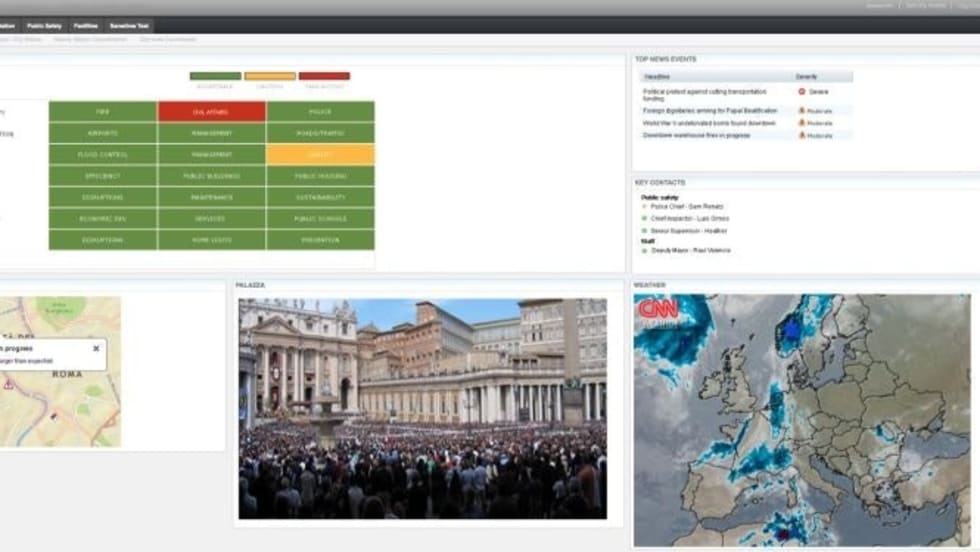Click the Piazza crowd camera image
980x552 pixels.
(422, 408)
